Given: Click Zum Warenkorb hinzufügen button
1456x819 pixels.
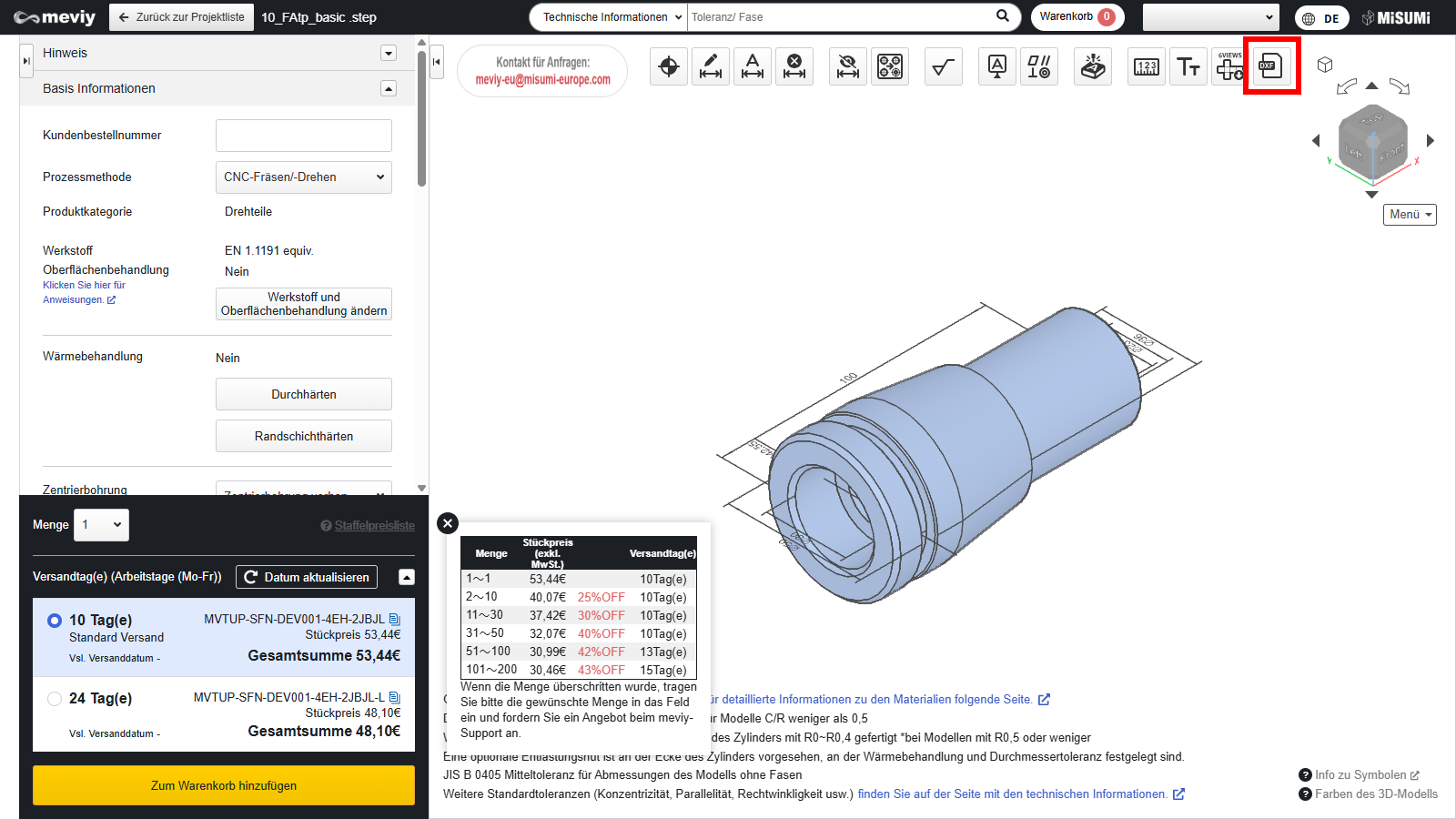Looking at the screenshot, I should click(224, 785).
